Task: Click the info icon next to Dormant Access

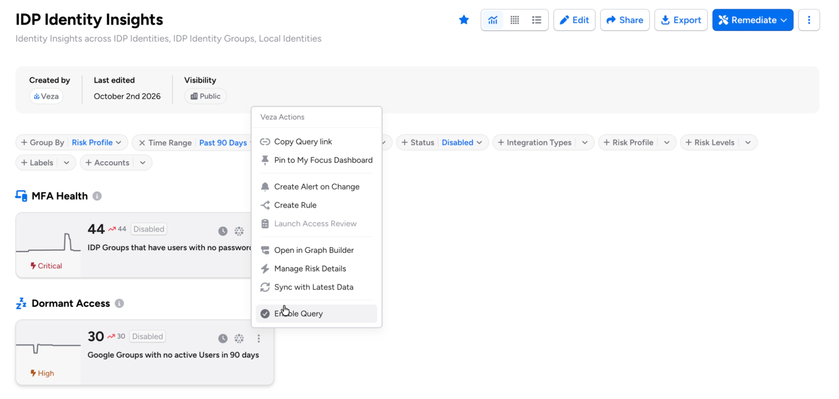Action: coord(119,303)
